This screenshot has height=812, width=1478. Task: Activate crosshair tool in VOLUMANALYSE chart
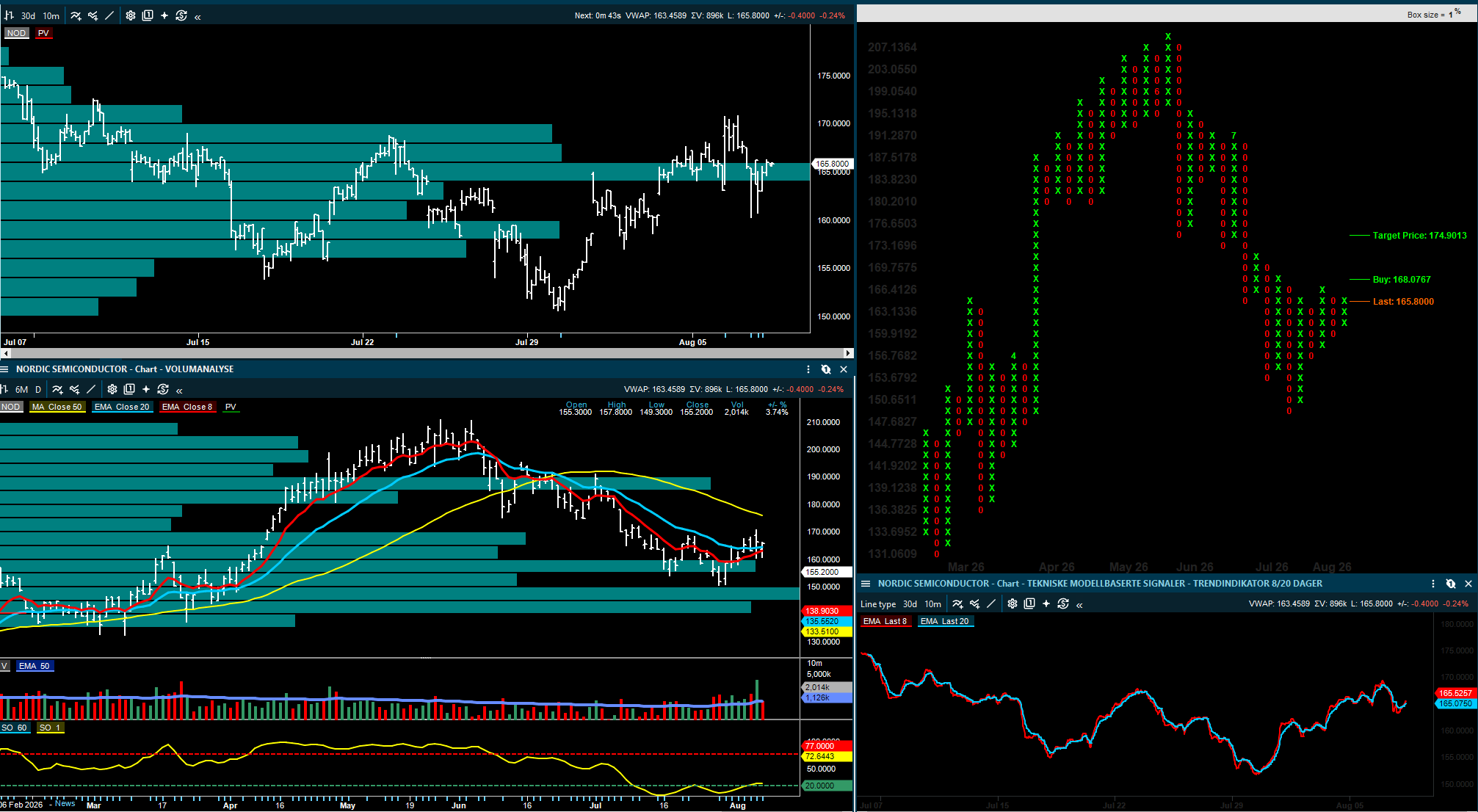click(146, 389)
